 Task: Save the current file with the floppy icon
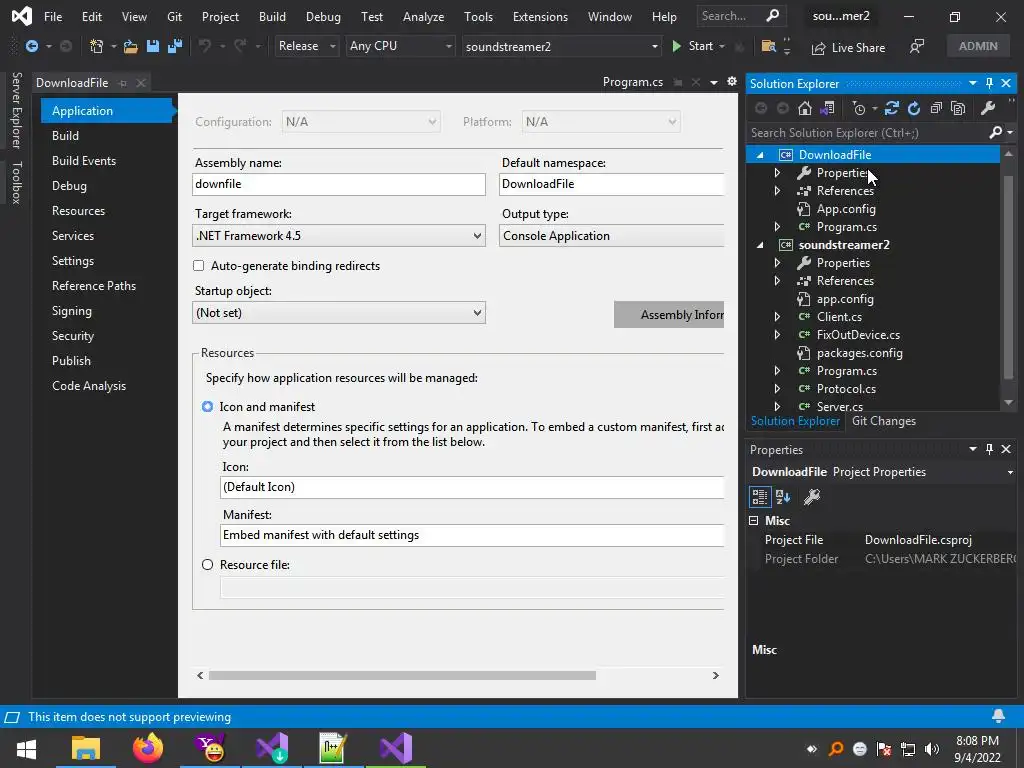point(153,46)
